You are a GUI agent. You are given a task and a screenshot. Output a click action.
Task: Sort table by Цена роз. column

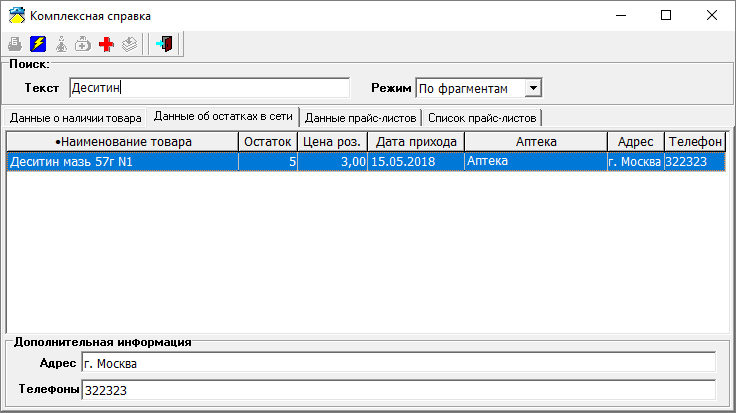(x=333, y=142)
